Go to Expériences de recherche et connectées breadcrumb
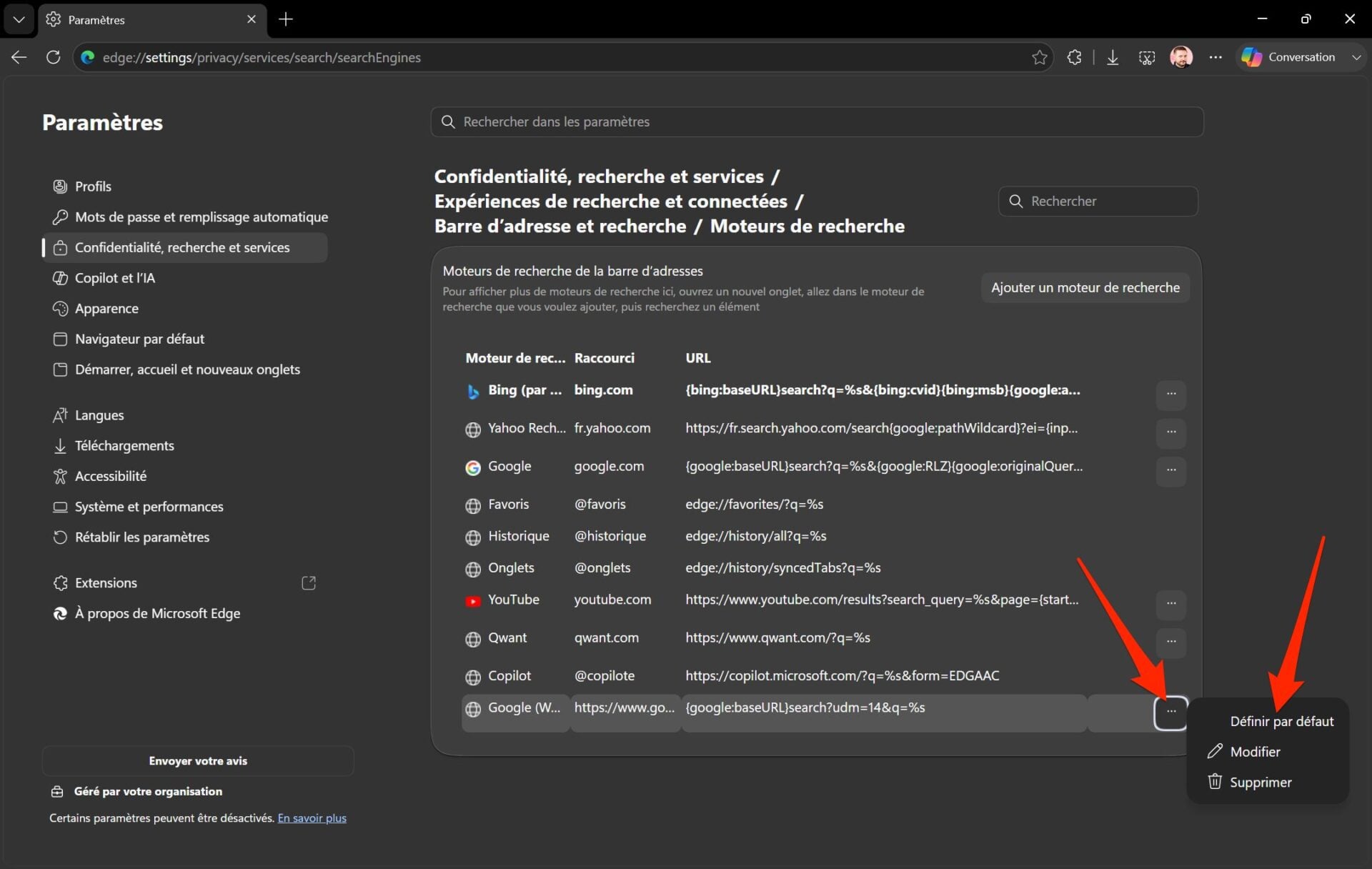The width and height of the screenshot is (1372, 869). 610,201
